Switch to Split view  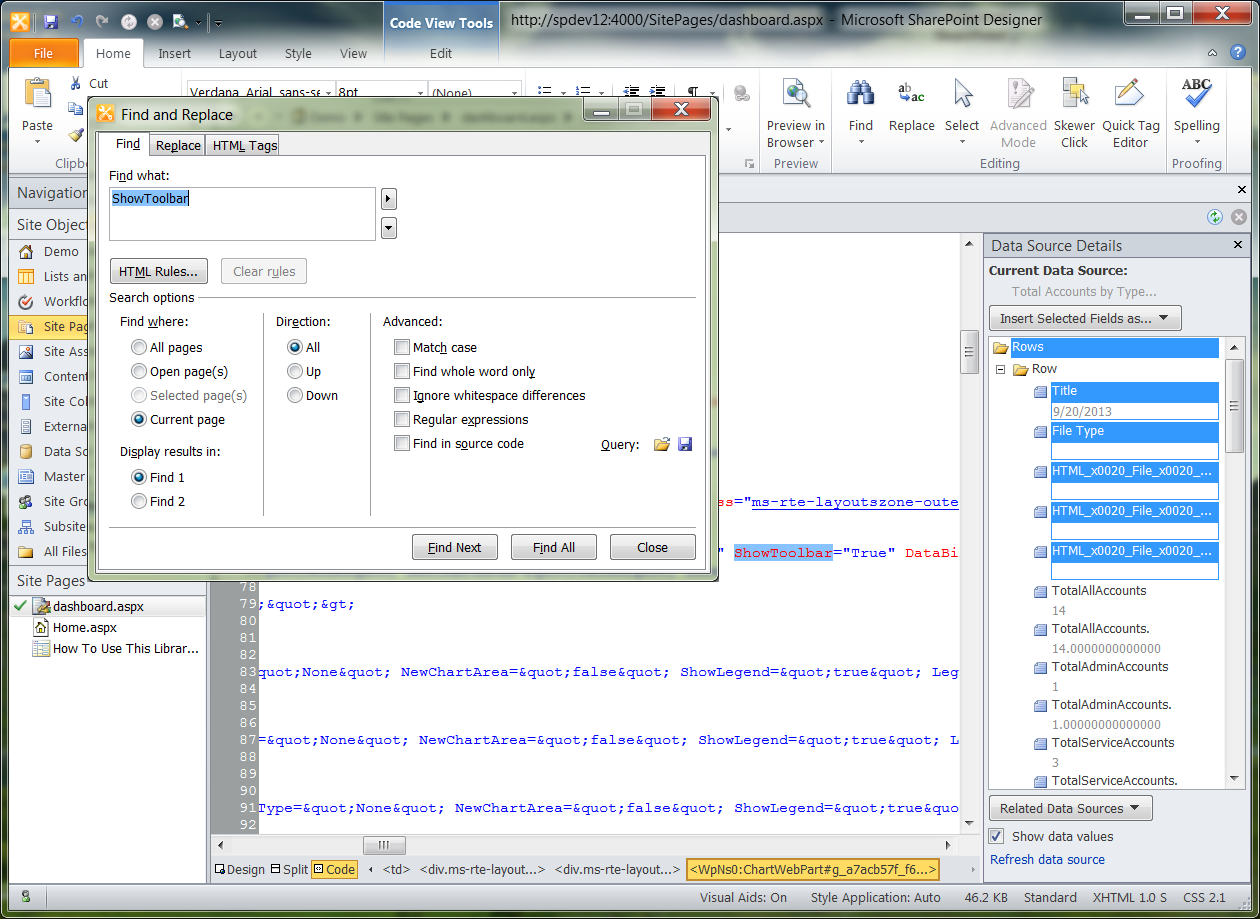[290, 870]
